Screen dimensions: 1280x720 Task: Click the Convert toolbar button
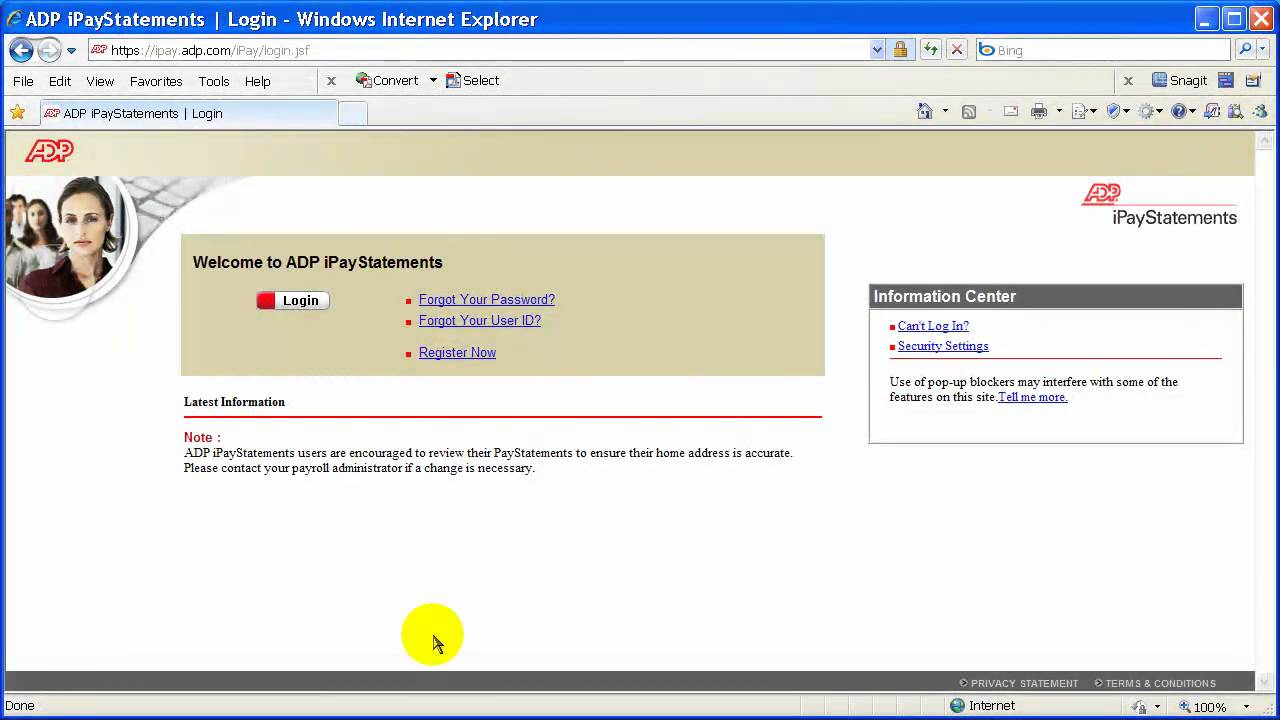point(387,80)
